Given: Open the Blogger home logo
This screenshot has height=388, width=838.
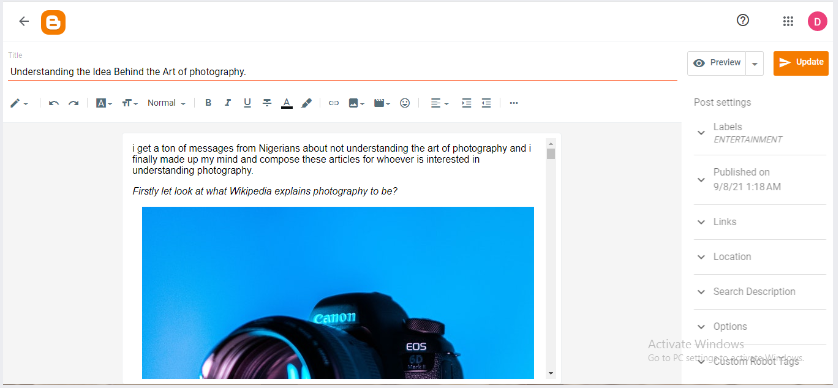Looking at the screenshot, I should click(53, 22).
